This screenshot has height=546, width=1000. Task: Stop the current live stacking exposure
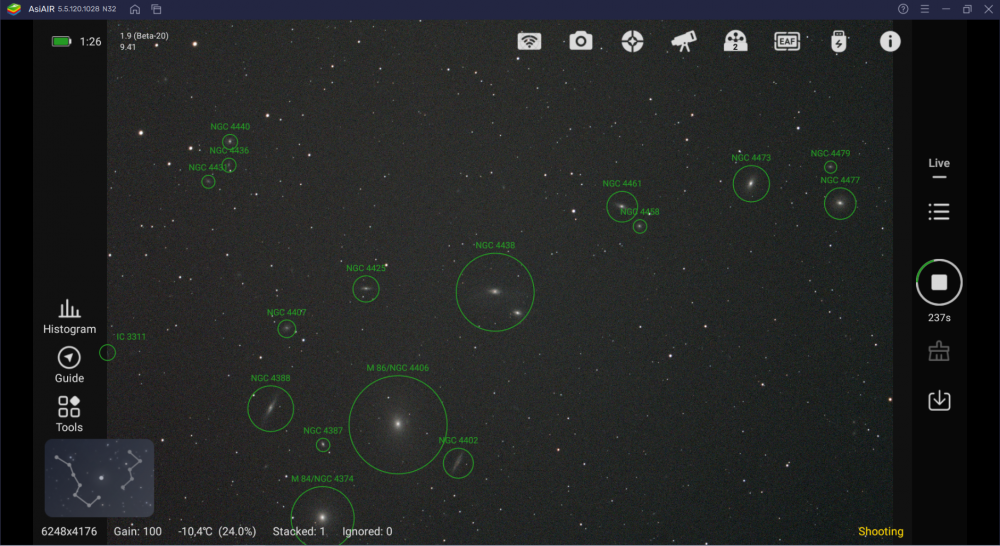pos(939,282)
